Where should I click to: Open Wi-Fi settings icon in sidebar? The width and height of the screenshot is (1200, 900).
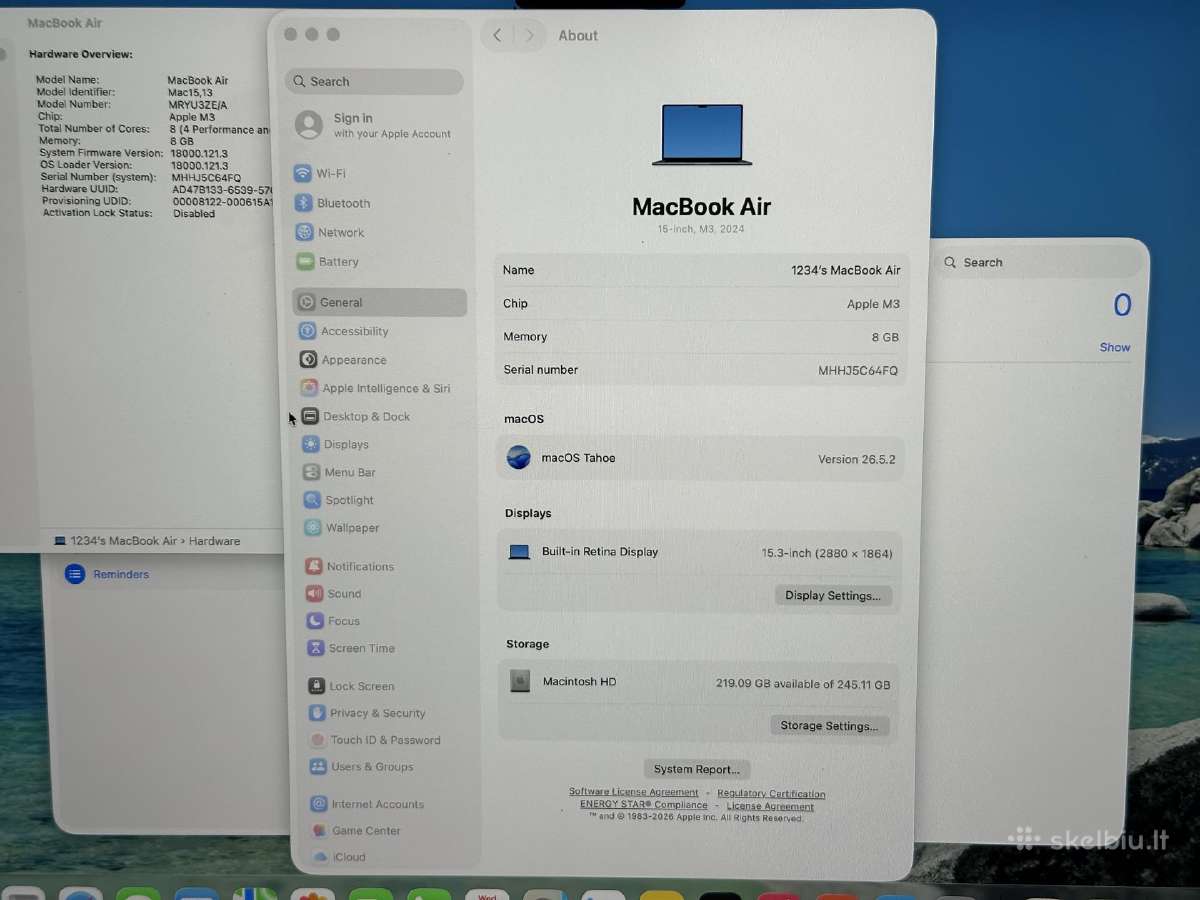point(302,173)
